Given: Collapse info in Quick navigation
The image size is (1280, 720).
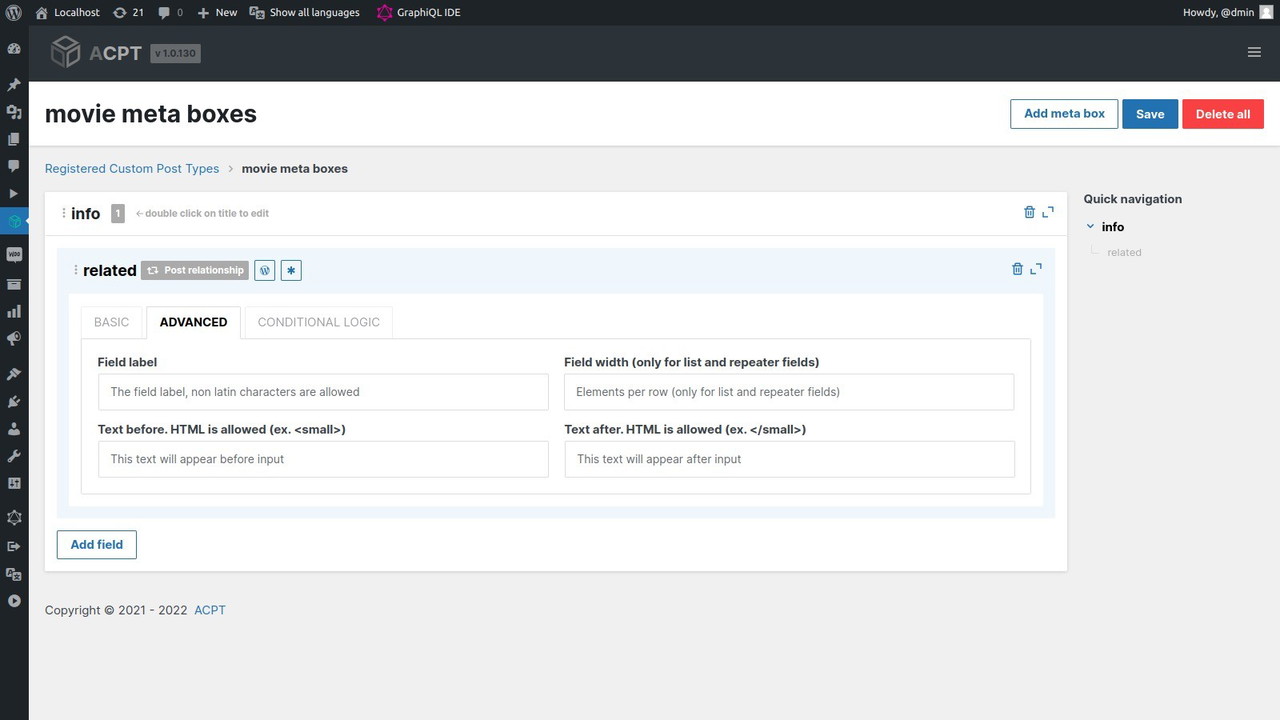Looking at the screenshot, I should coord(1090,227).
